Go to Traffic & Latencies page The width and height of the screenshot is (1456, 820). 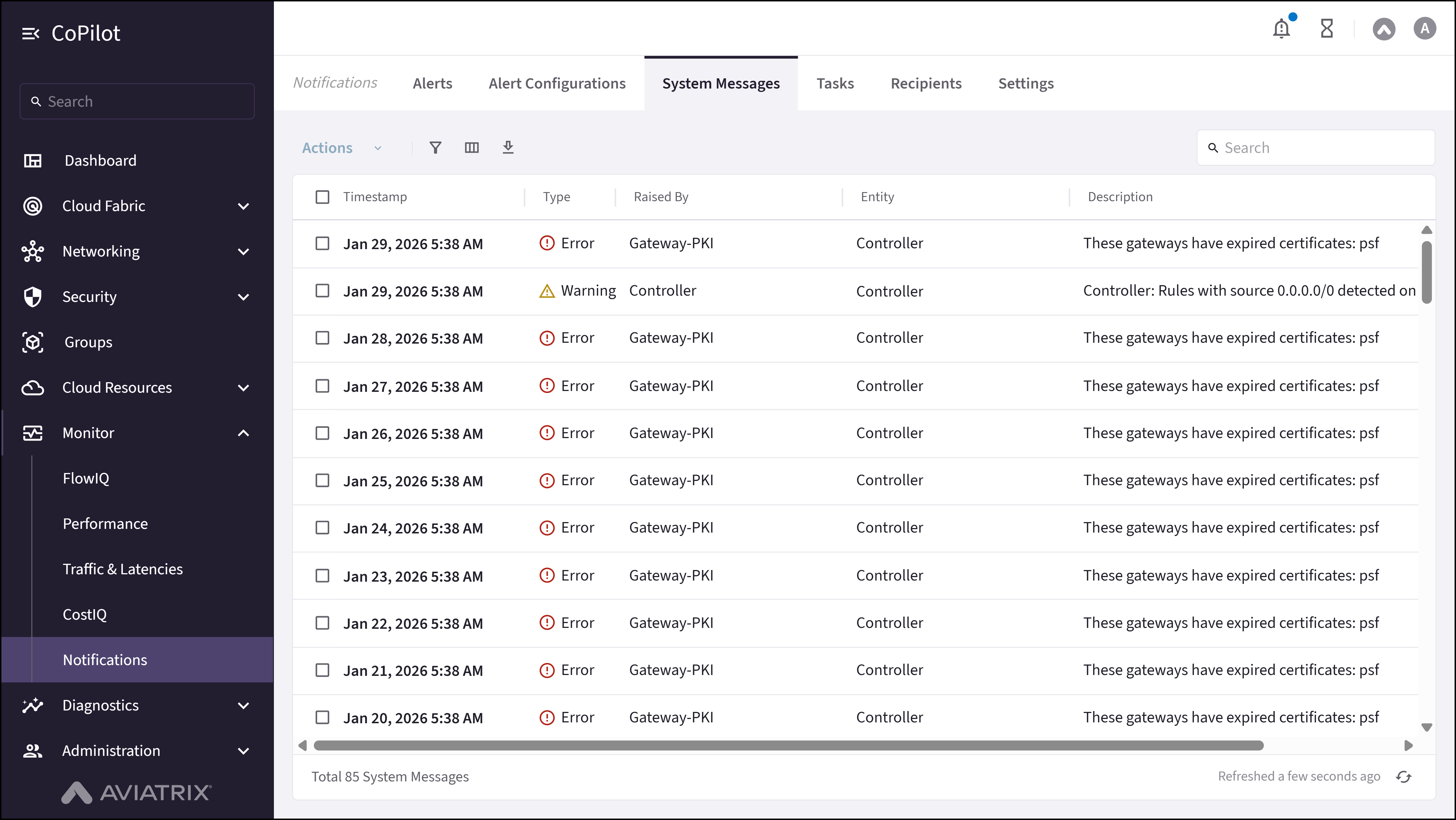122,569
